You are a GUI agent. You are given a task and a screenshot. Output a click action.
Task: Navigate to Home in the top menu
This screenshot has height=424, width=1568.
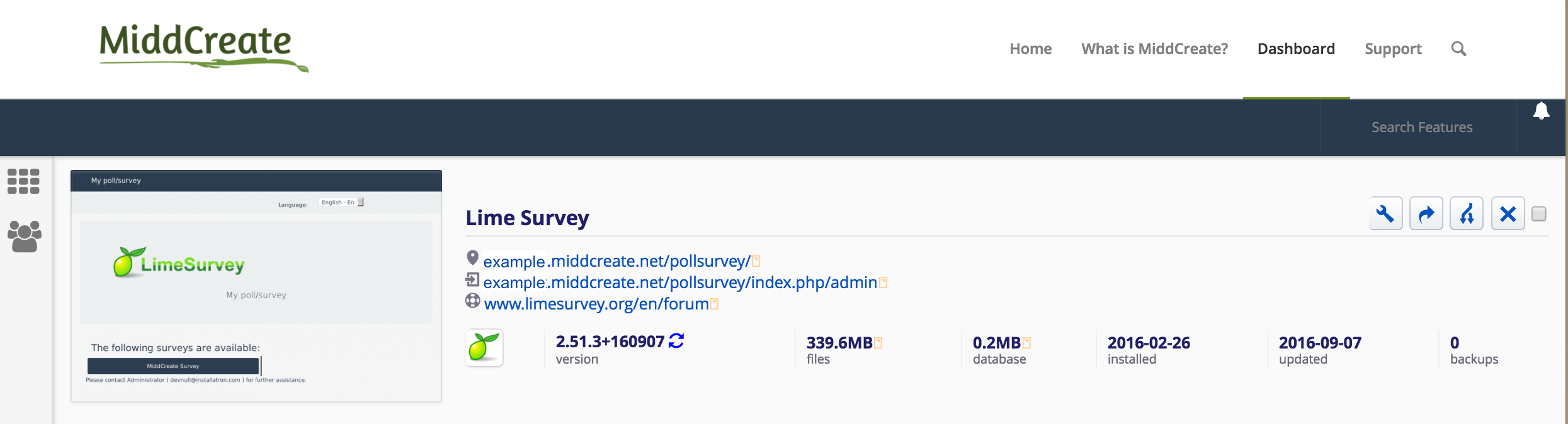coord(1030,48)
